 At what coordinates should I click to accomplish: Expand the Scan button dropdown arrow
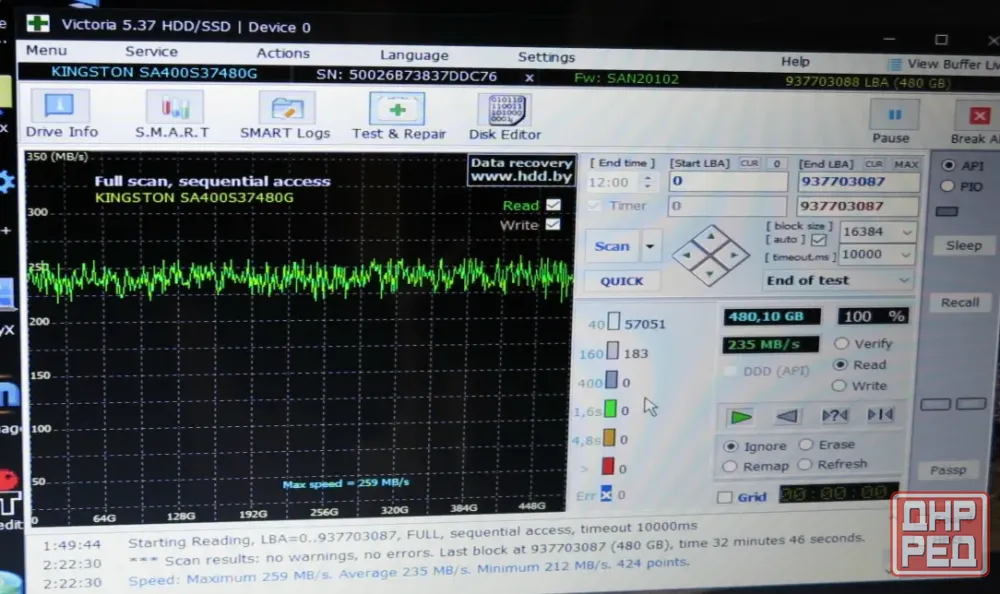(x=650, y=246)
